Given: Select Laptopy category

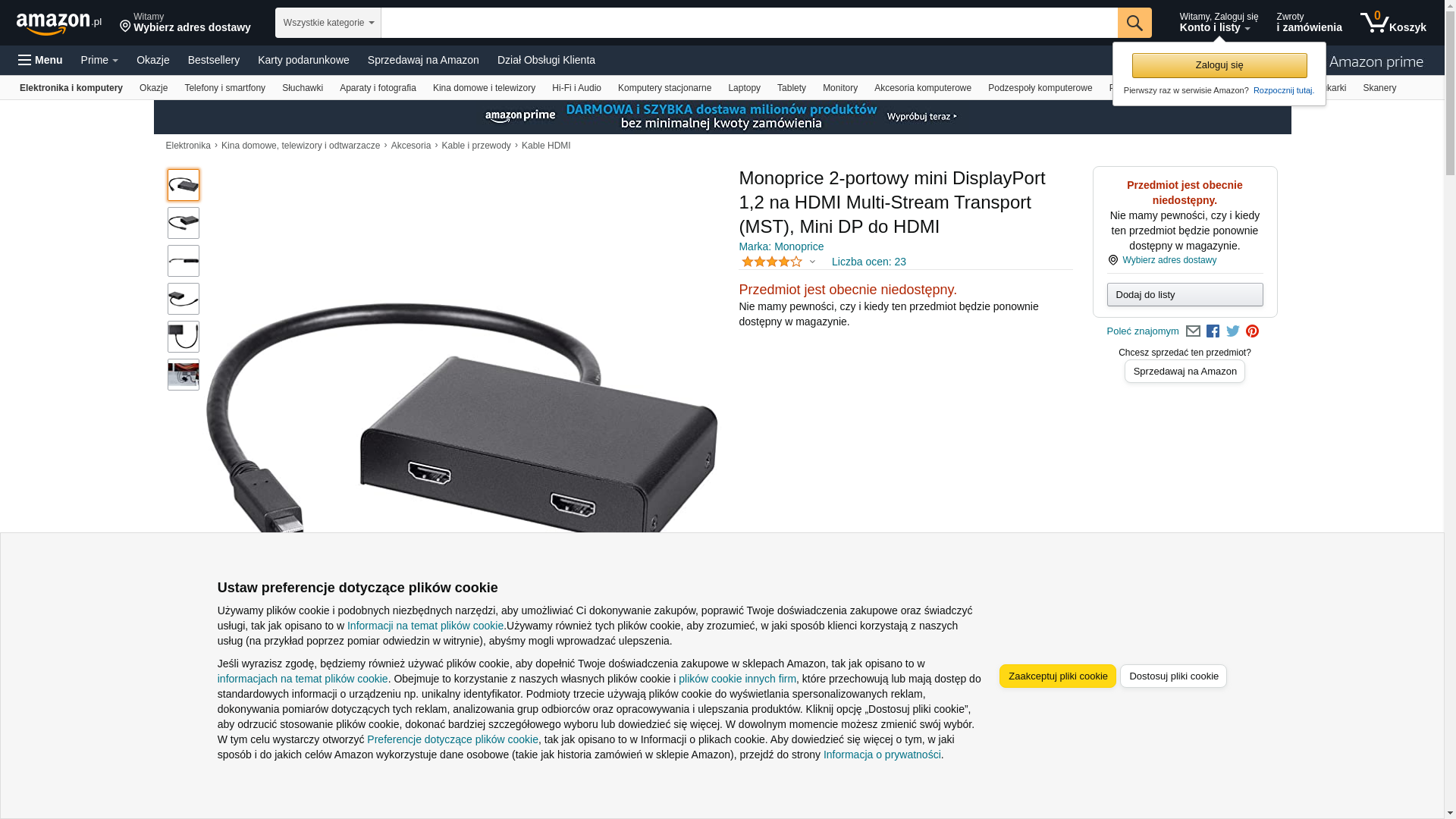Looking at the screenshot, I should (x=744, y=88).
